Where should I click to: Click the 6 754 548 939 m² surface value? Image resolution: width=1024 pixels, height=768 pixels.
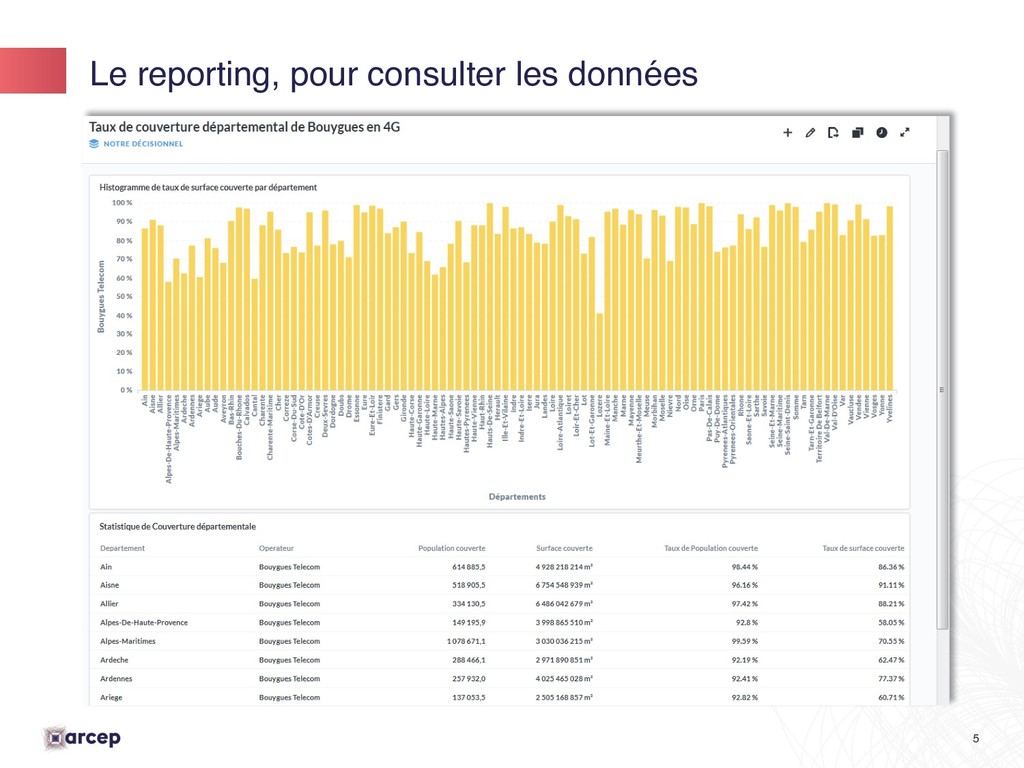(x=564, y=585)
